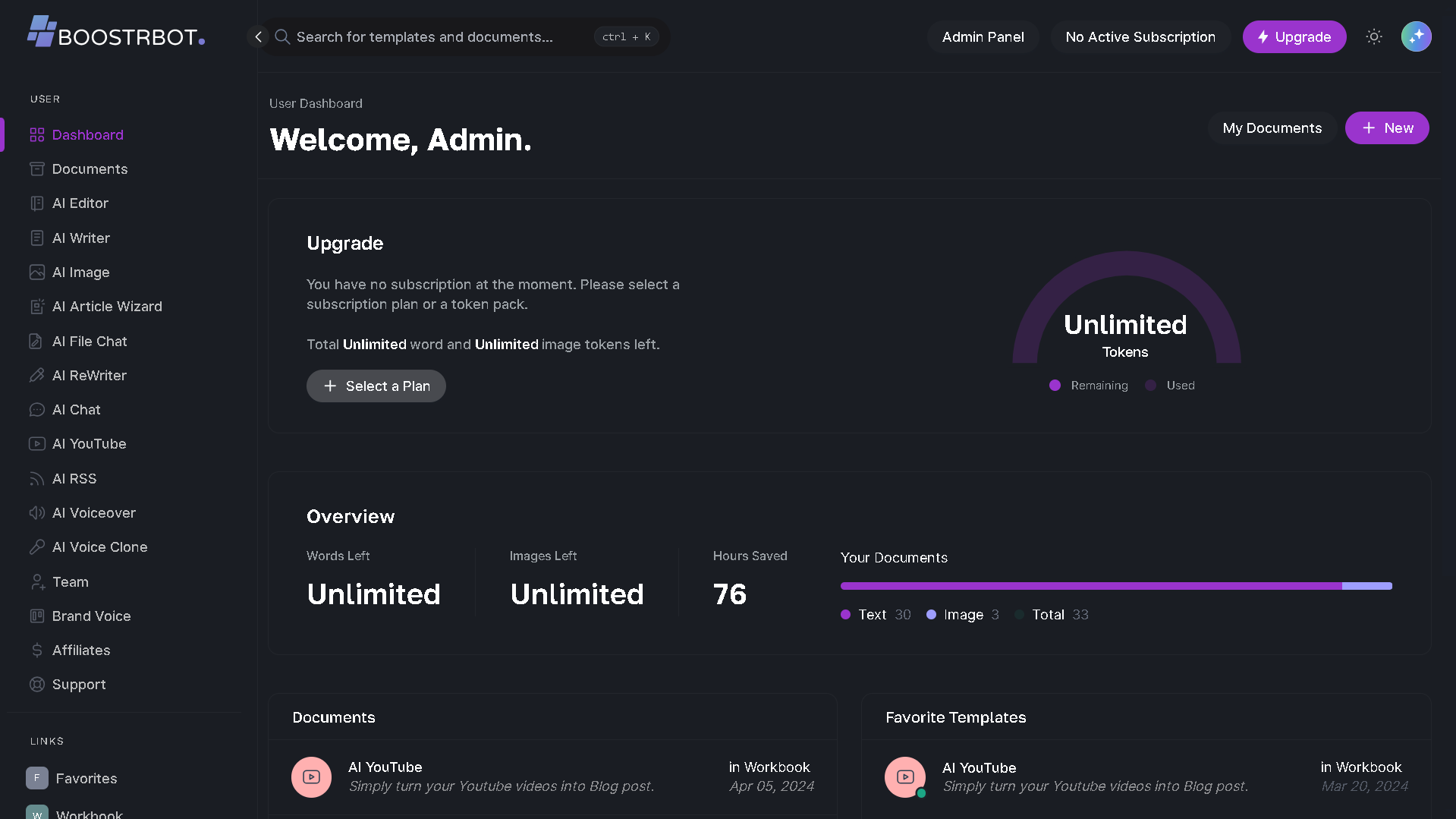
Task: Go to the Documents menu item
Action: click(90, 169)
